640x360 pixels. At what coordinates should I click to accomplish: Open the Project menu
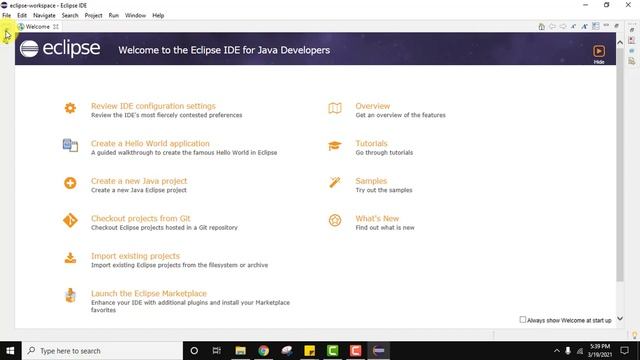tap(93, 16)
